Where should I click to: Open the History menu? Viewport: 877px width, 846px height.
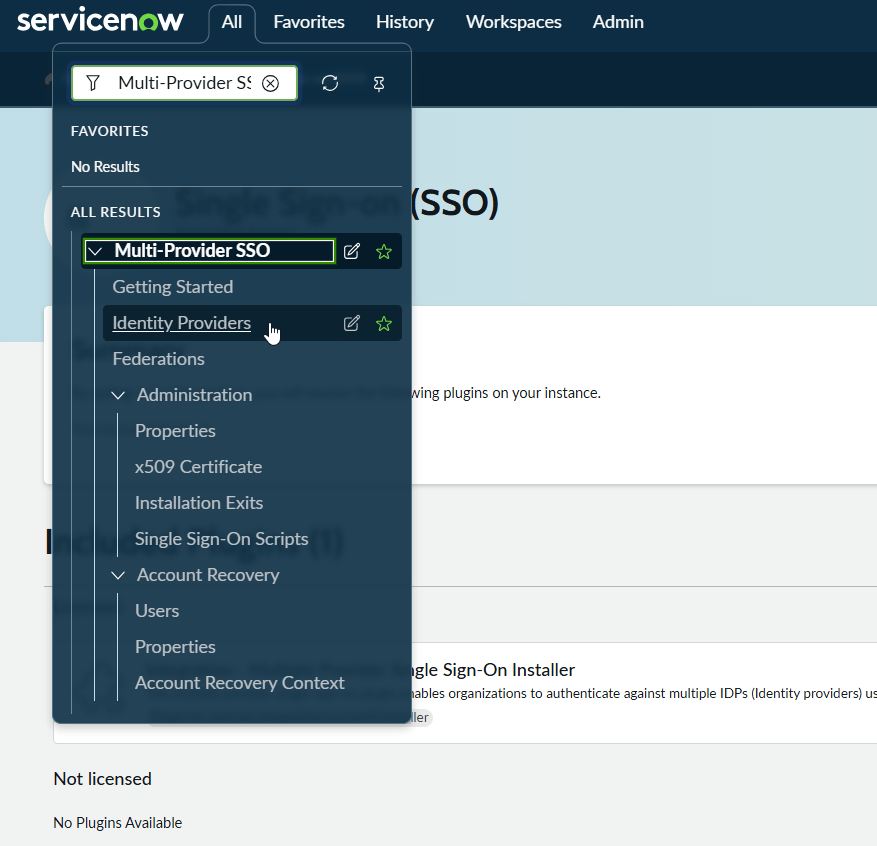(405, 22)
